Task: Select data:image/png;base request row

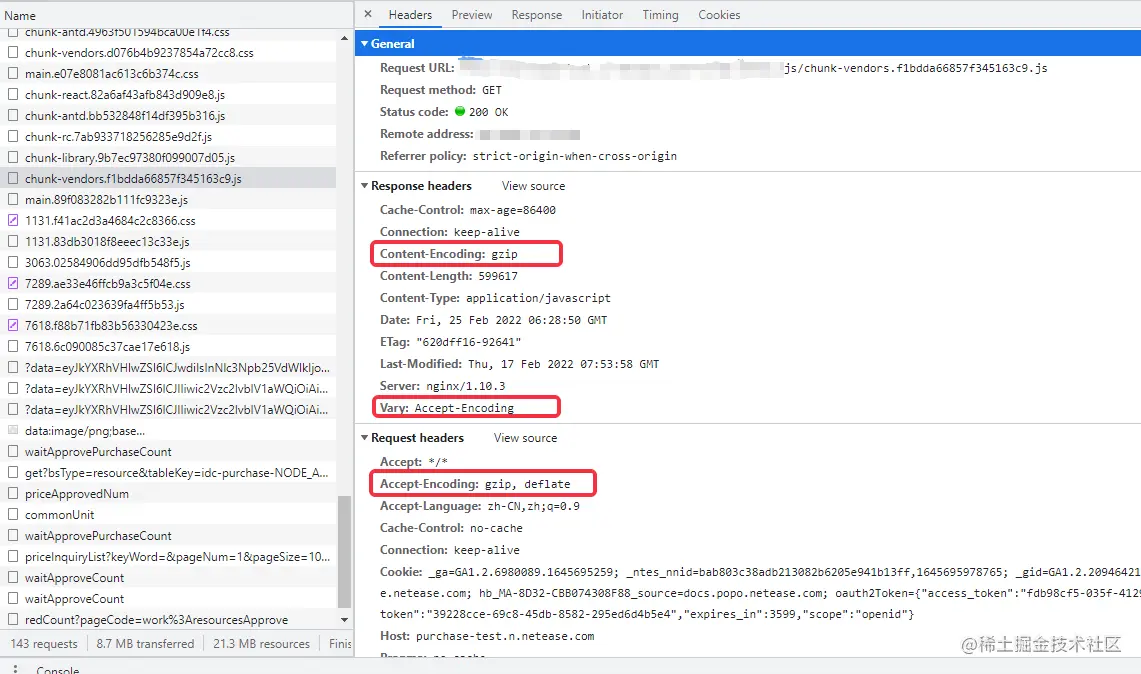Action: point(168,430)
